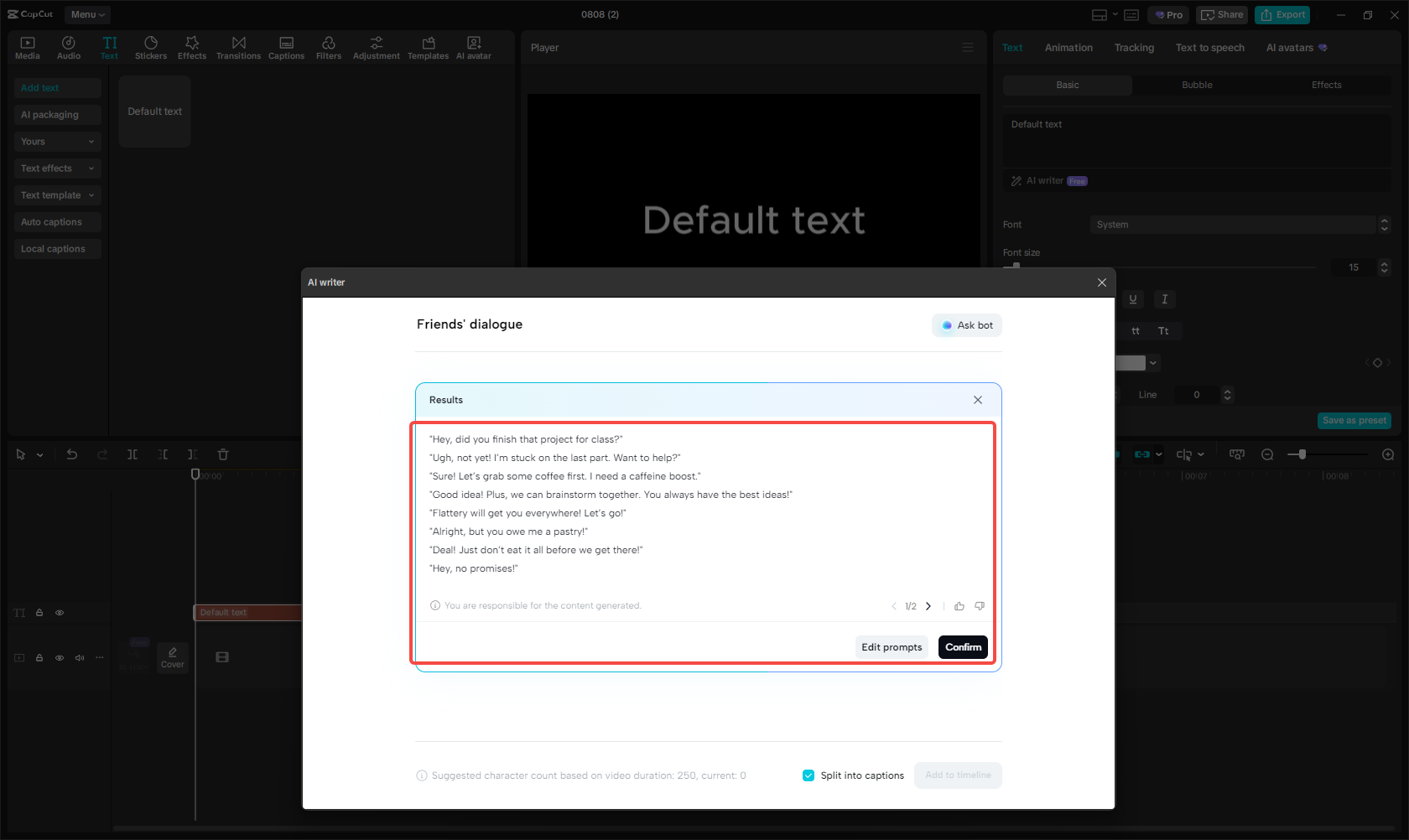Toggle visibility of the main video track
Image resolution: width=1409 pixels, height=840 pixels.
point(60,658)
